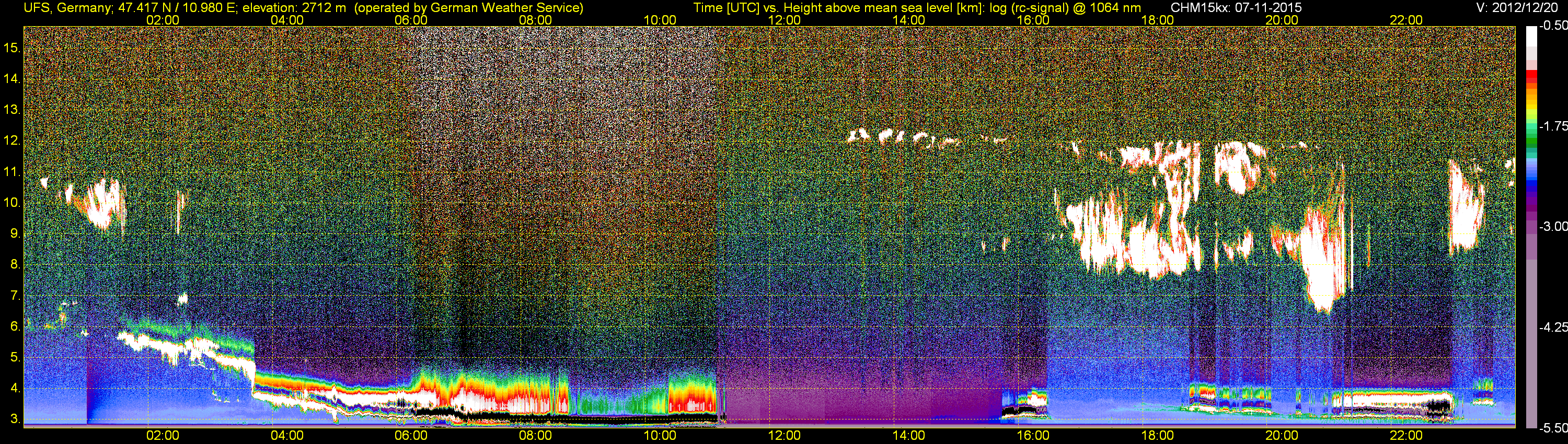Viewport: 1568px width, 444px height.
Task: Click the '06:00' label on the upper time axis
Action: tap(411, 20)
